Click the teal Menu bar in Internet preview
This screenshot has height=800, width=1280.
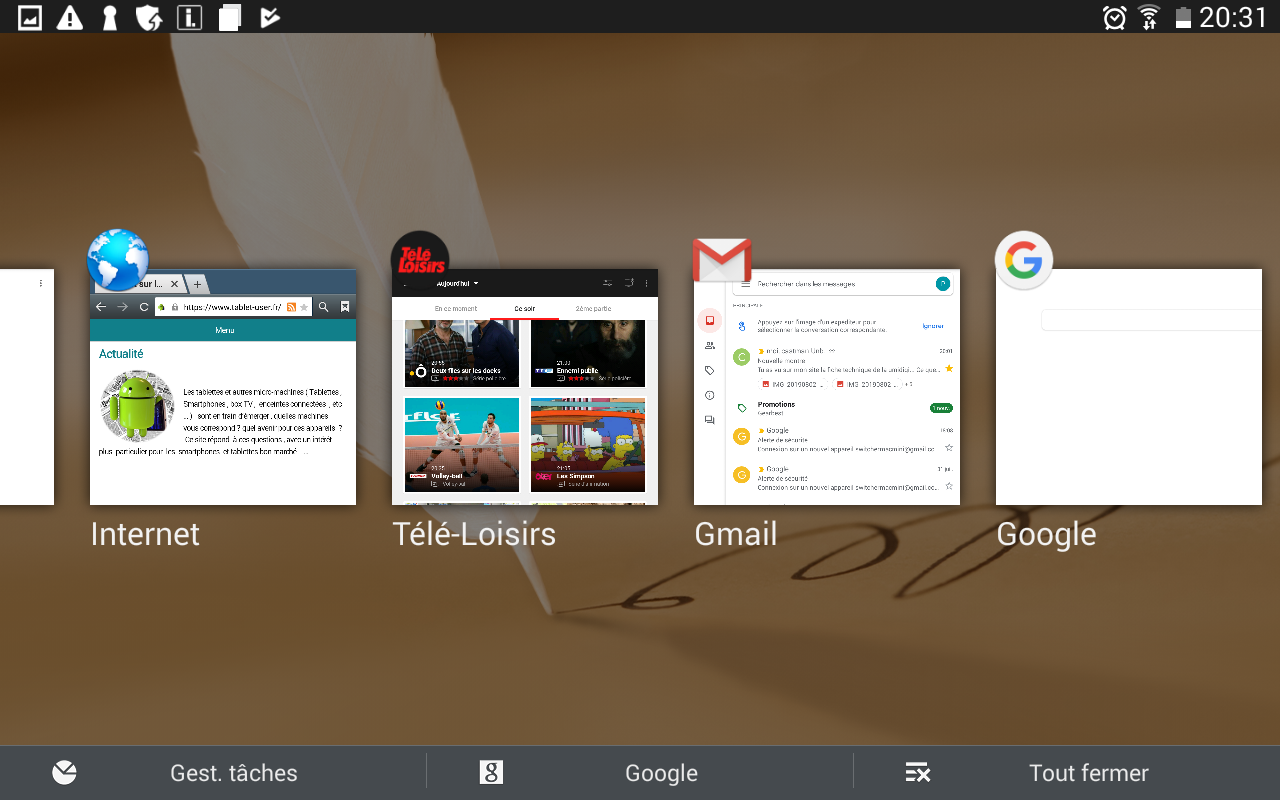[x=223, y=330]
